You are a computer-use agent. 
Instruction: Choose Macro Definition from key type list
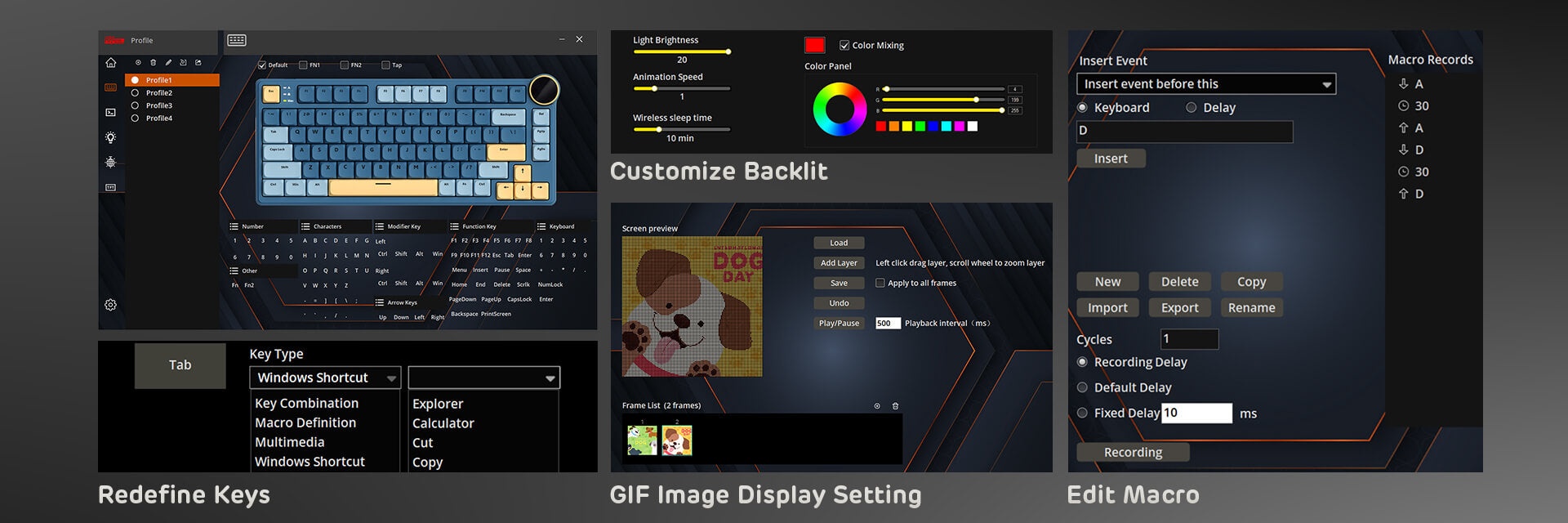click(x=305, y=422)
